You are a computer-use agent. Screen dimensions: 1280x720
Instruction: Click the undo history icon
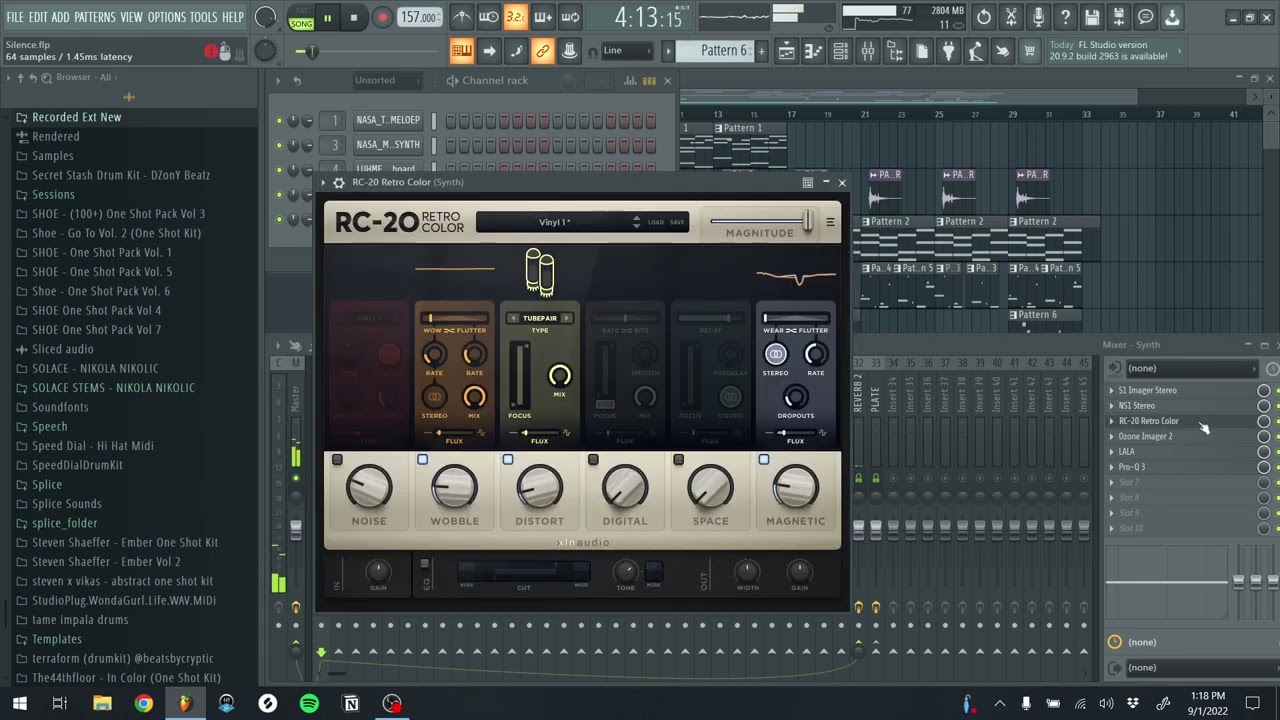pyautogui.click(x=984, y=17)
